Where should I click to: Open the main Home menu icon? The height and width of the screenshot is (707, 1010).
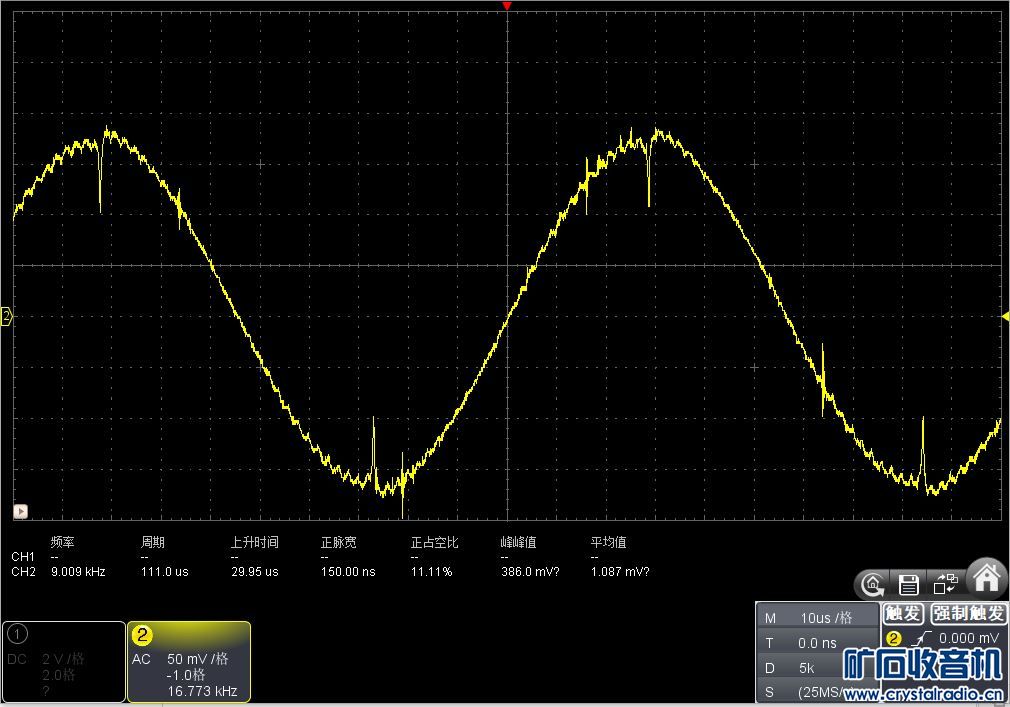point(986,577)
